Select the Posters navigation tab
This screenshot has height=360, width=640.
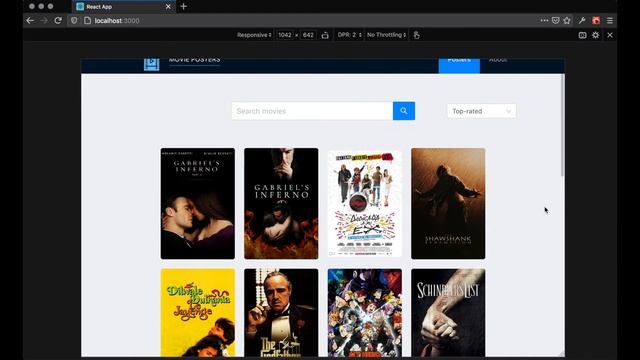(459, 65)
